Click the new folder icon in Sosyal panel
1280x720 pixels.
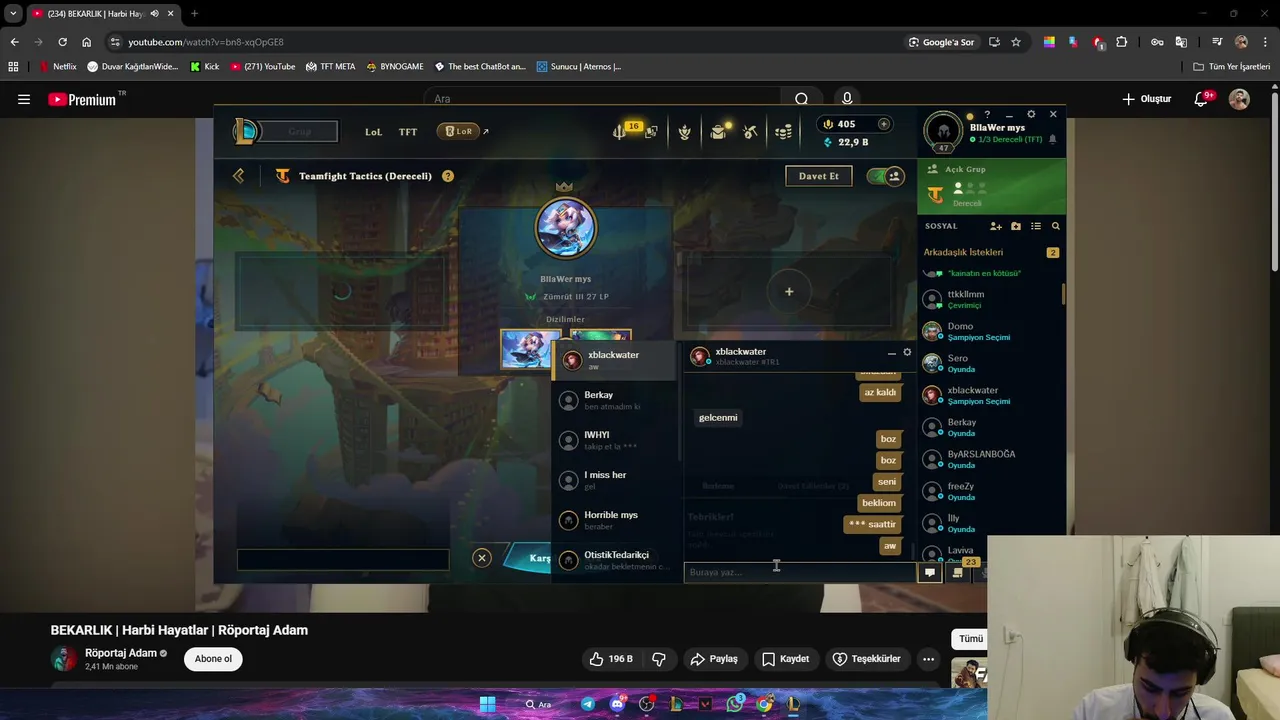tap(1016, 226)
